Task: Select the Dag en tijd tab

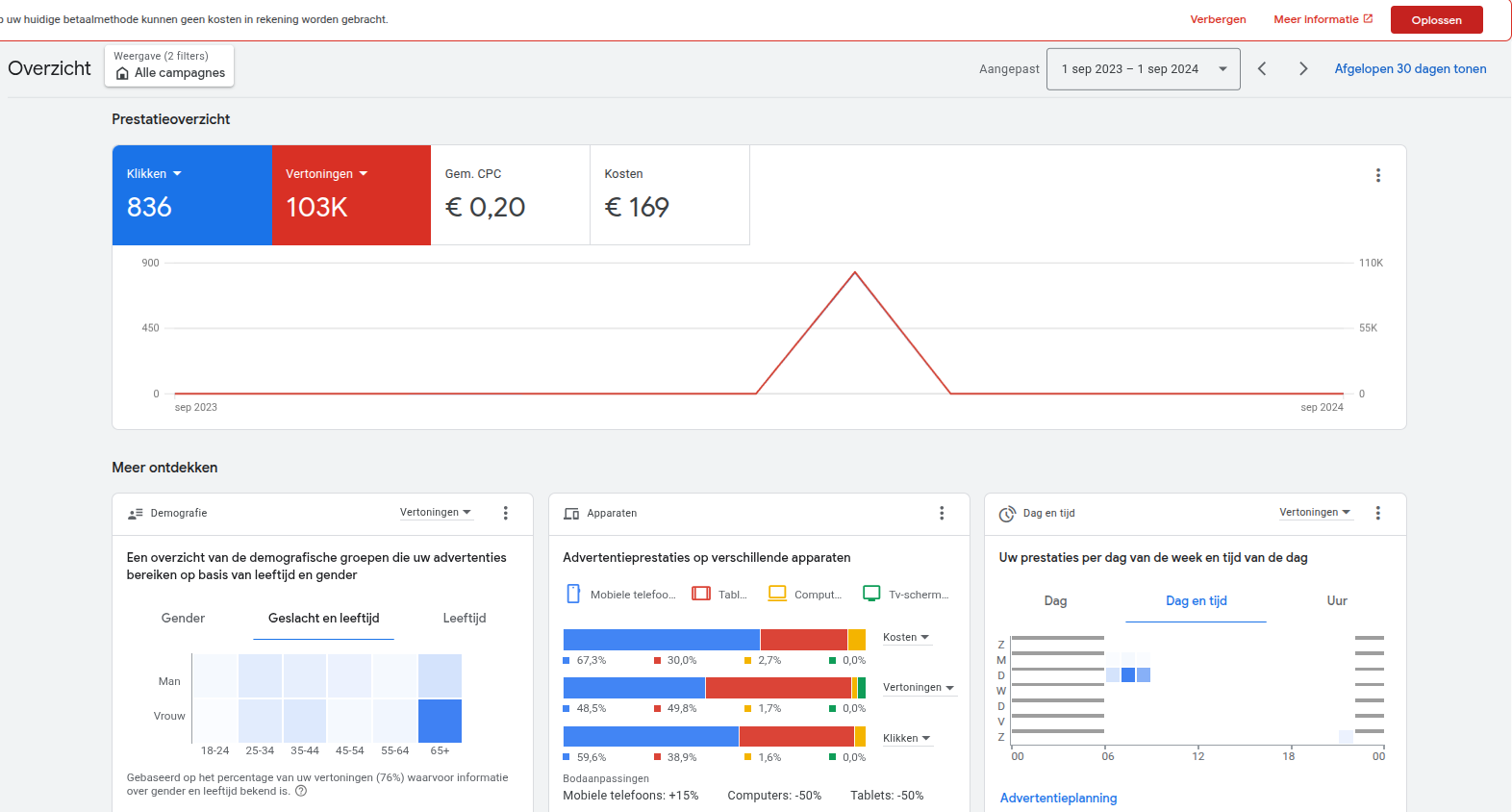Action: 1196,601
